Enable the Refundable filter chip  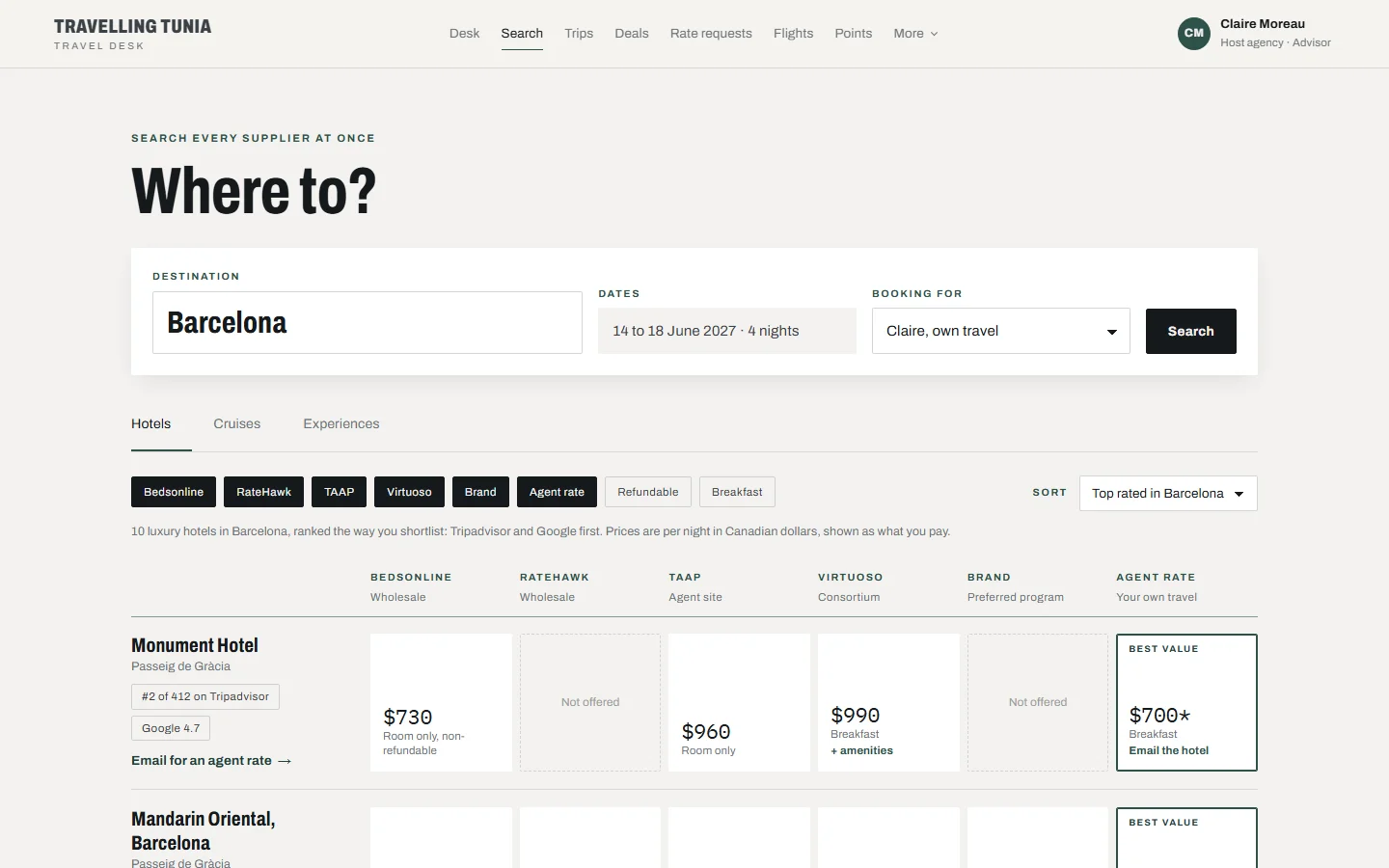[648, 492]
